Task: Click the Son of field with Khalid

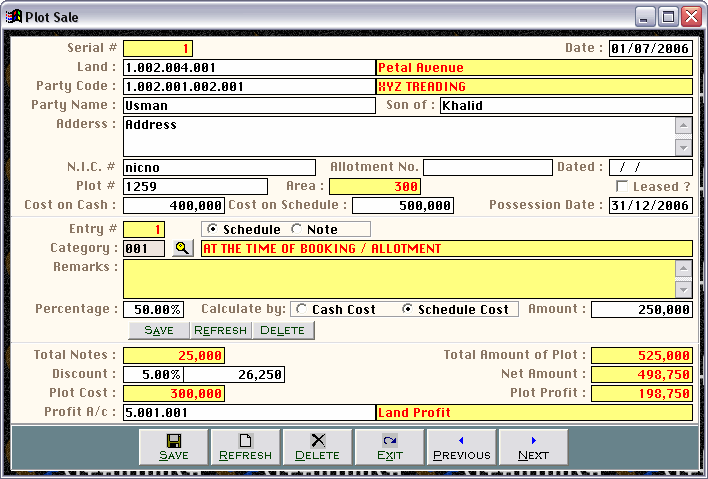Action: pyautogui.click(x=566, y=105)
